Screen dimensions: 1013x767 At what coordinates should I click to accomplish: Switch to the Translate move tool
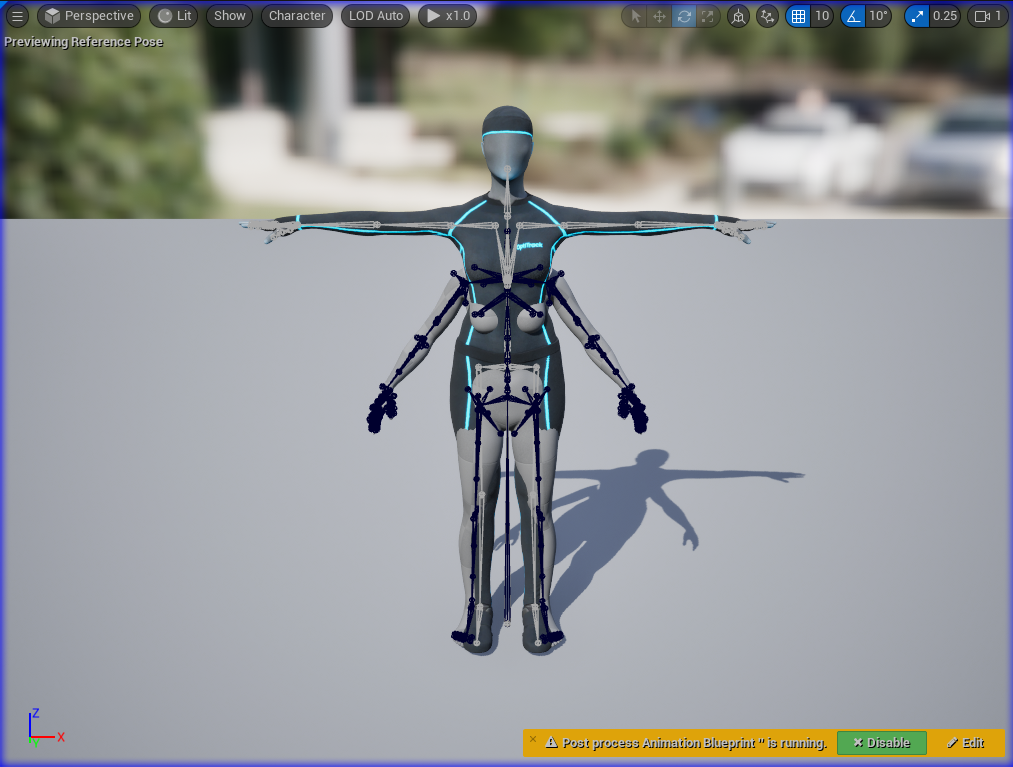[659, 16]
